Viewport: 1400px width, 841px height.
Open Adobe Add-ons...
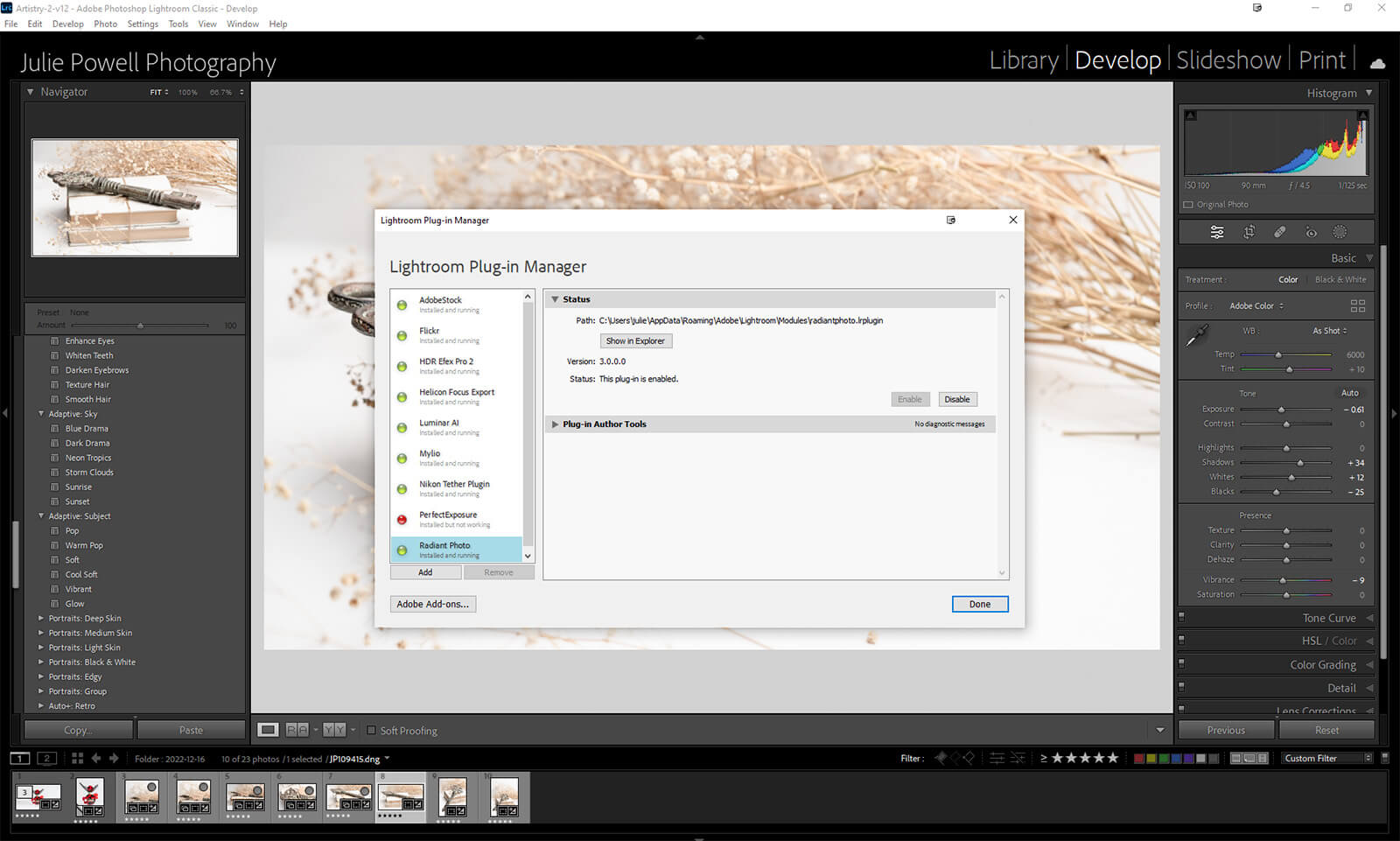433,604
